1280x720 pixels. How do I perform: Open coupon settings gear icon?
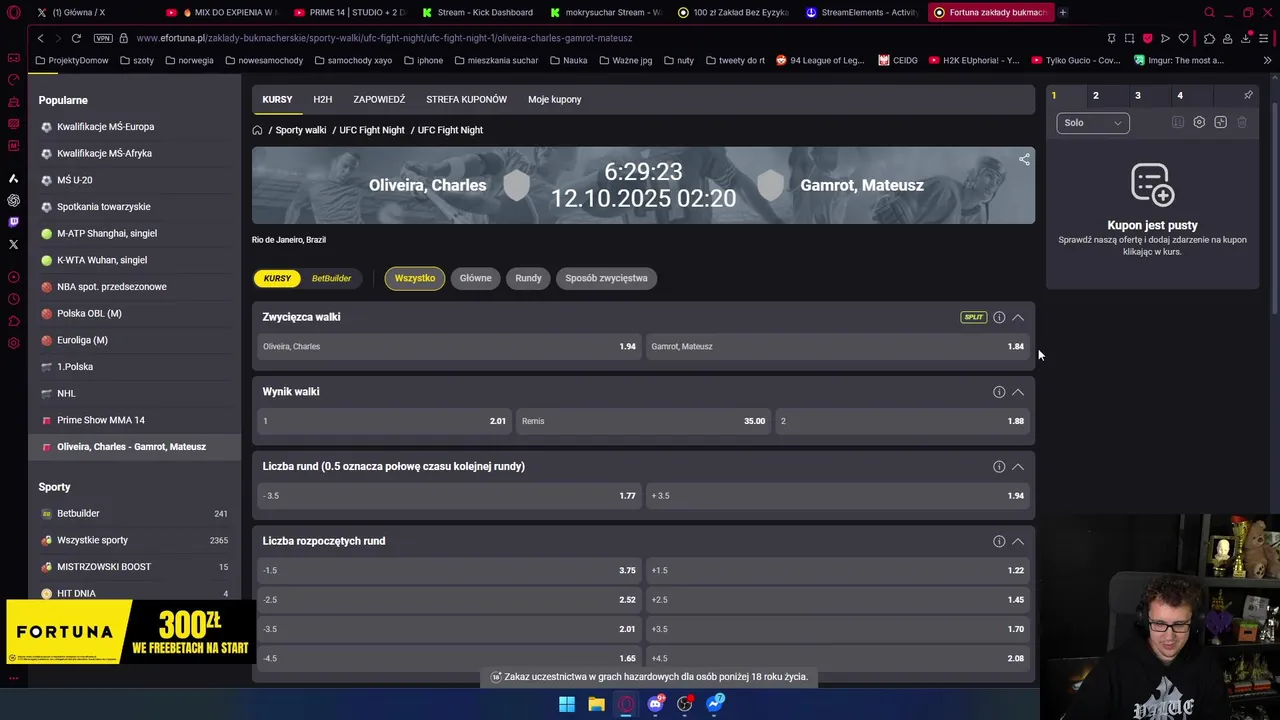[x=1199, y=122]
